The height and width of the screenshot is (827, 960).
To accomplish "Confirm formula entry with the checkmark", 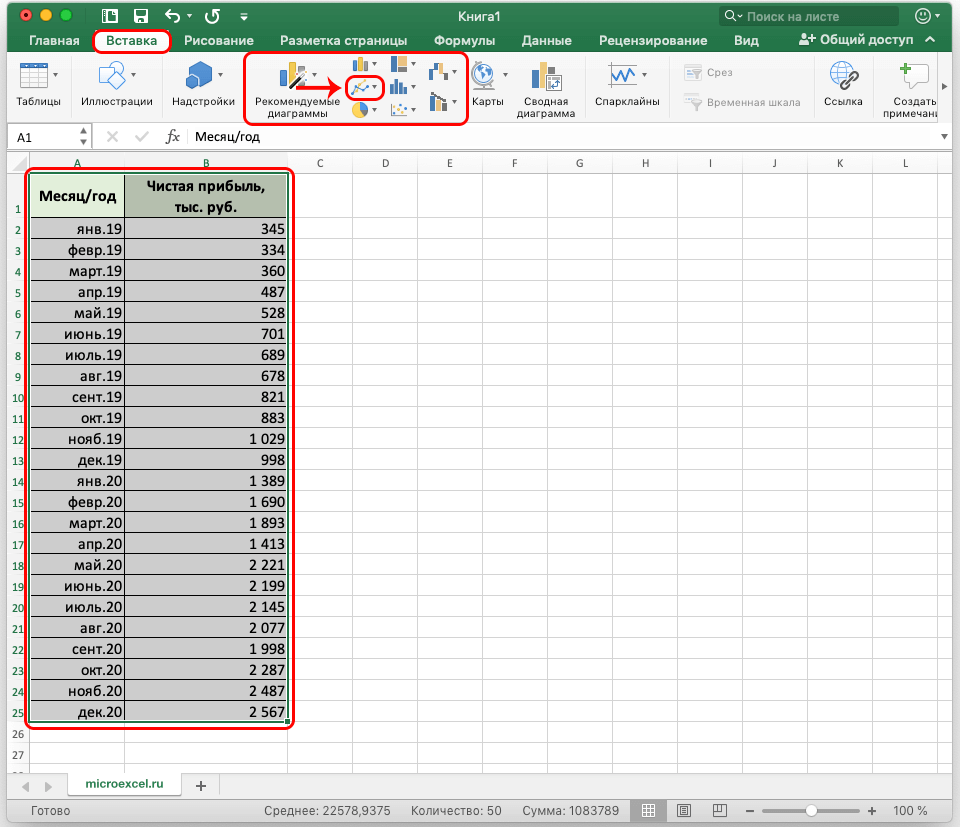I will point(142,137).
